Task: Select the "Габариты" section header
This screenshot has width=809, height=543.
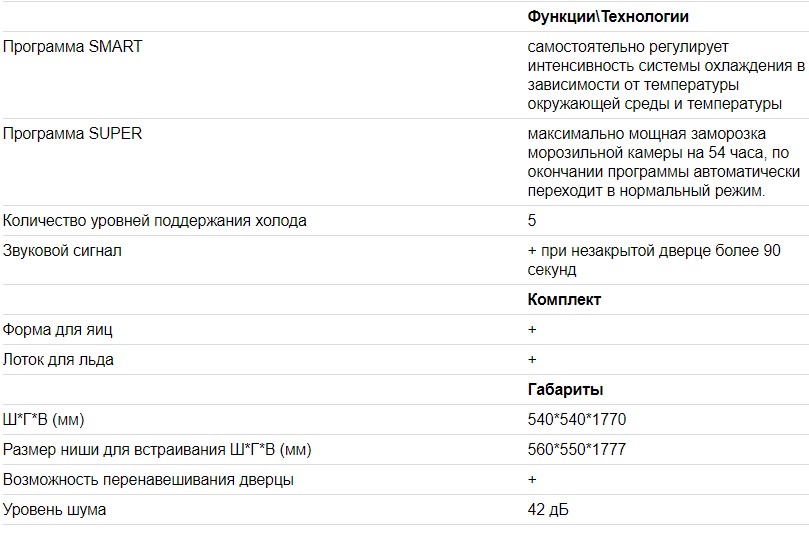Action: (x=565, y=389)
